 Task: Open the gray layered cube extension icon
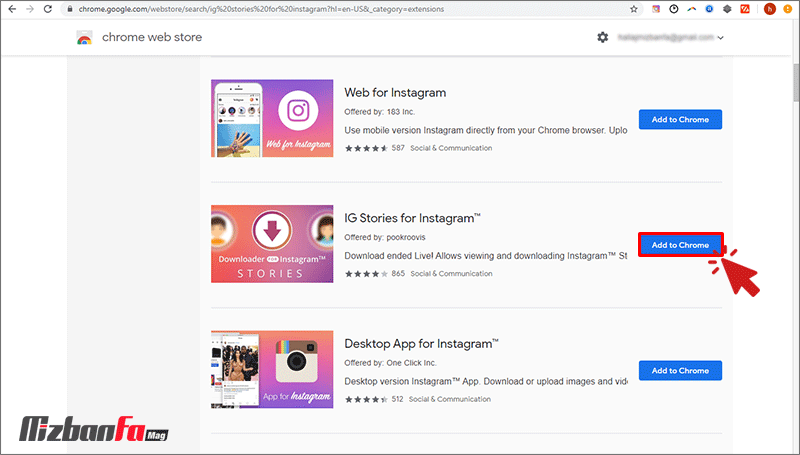(x=727, y=9)
